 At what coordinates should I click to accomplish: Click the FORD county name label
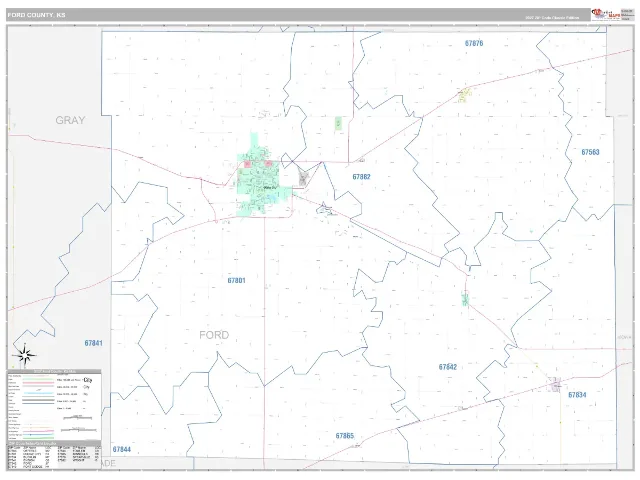pyautogui.click(x=214, y=335)
